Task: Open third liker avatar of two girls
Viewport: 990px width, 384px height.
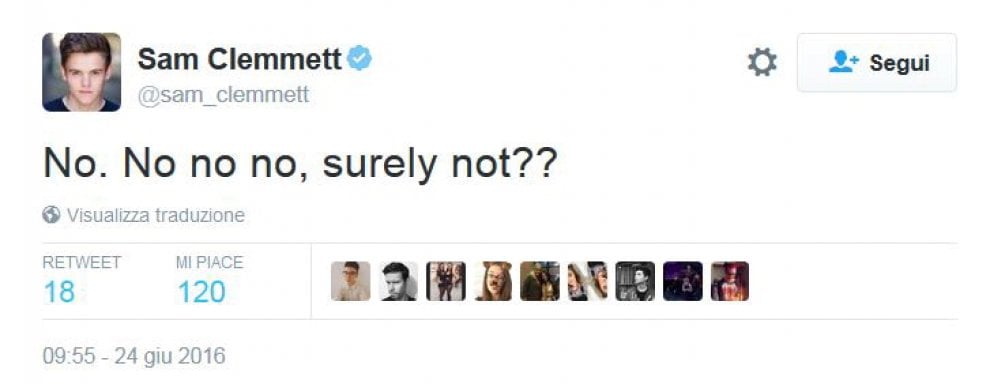Action: coord(446,281)
